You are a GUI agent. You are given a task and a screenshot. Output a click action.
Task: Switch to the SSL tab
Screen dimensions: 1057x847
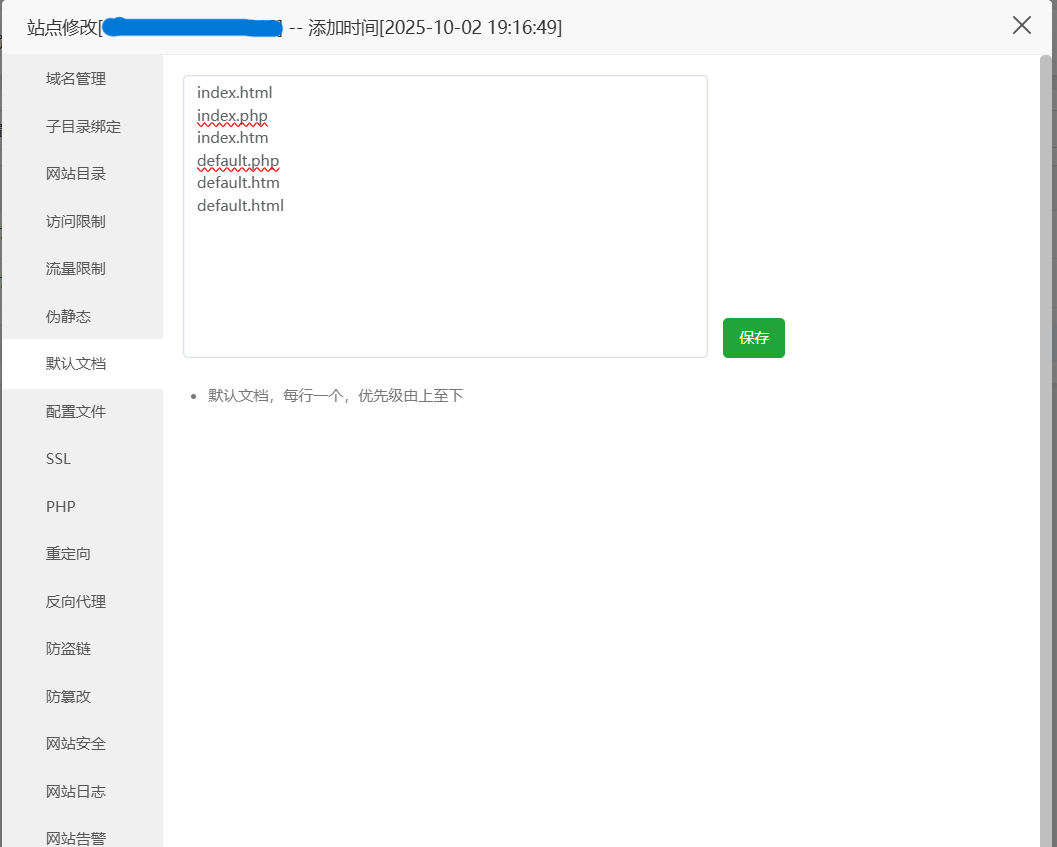point(58,459)
